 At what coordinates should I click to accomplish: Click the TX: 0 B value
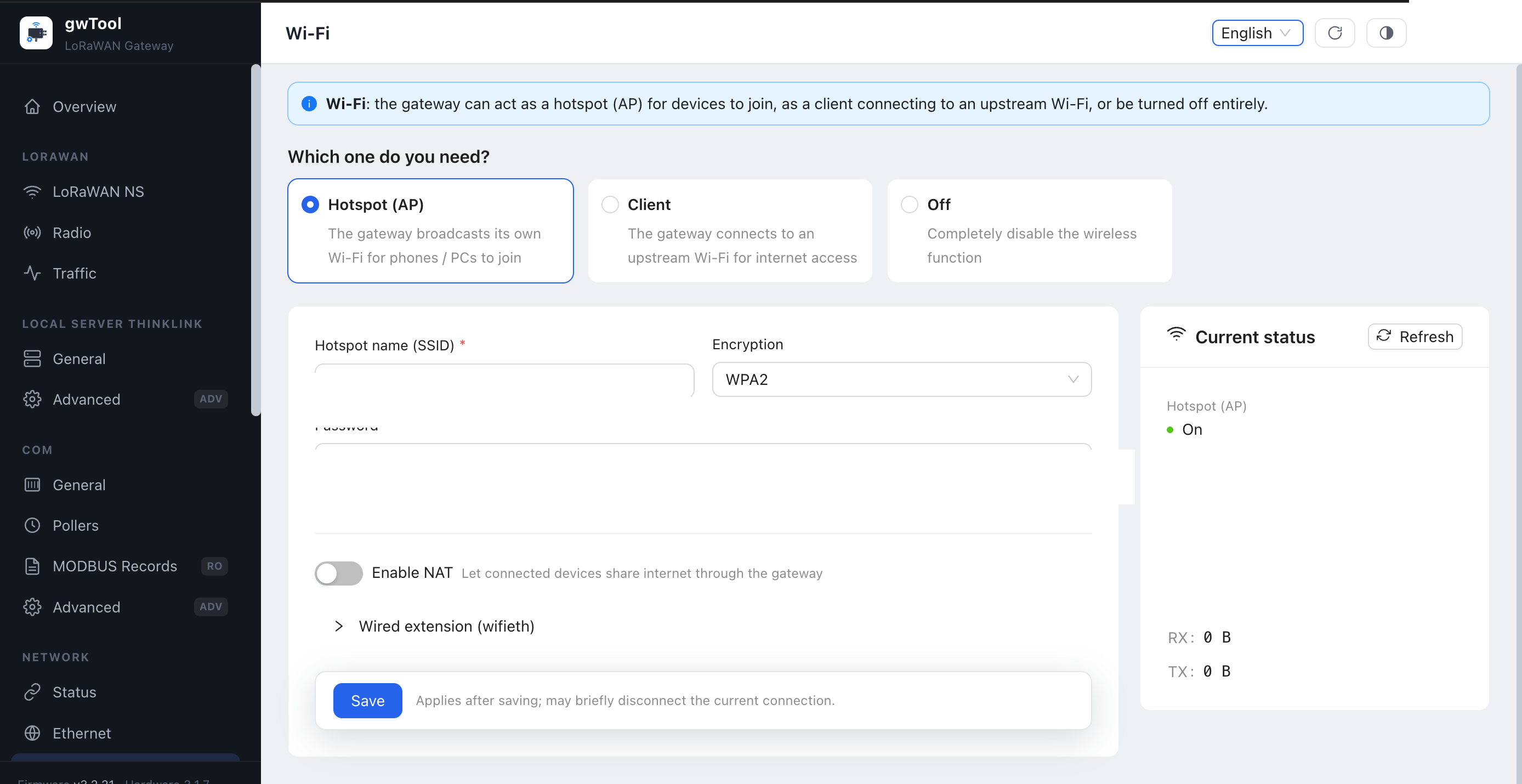[1217, 671]
